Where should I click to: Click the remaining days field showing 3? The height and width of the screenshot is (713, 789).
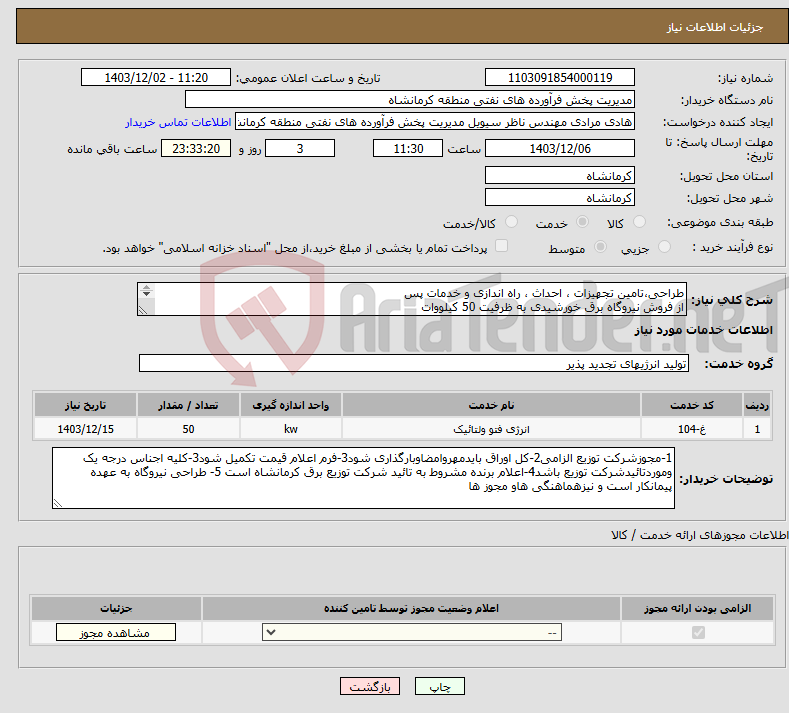click(x=300, y=148)
